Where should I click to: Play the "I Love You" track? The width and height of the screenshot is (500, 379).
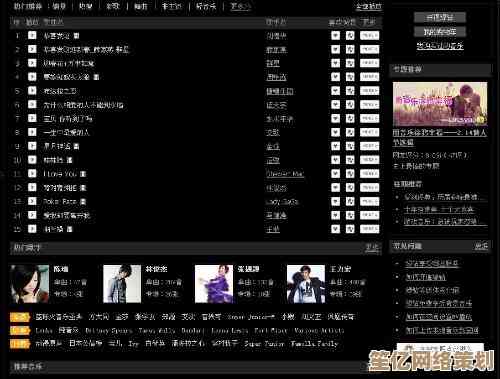click(x=32, y=173)
